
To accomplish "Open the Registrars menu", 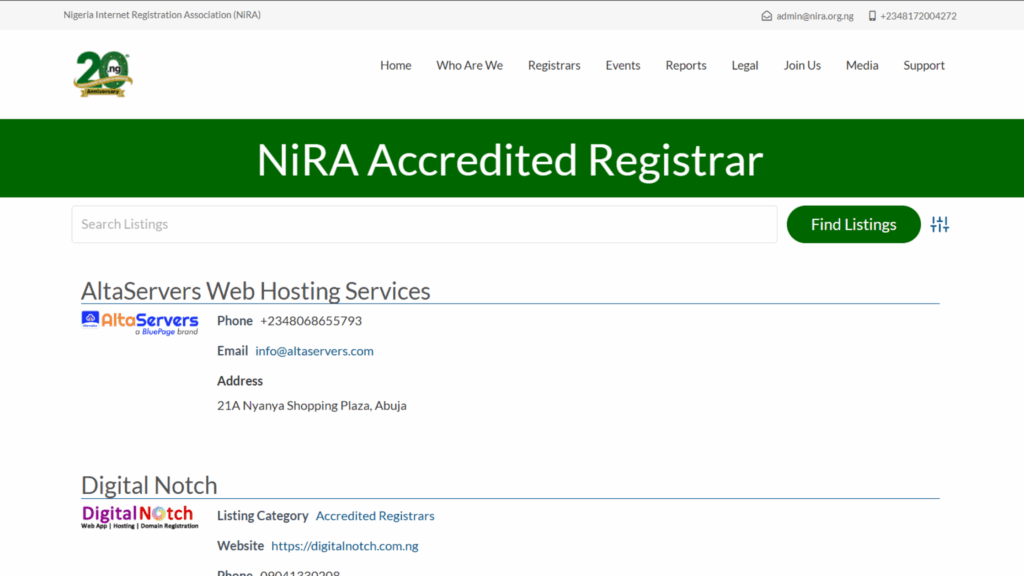I will [x=554, y=65].
